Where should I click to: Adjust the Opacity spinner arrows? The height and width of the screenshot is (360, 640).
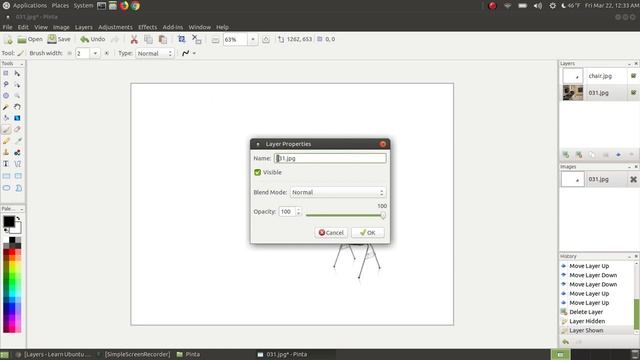click(x=298, y=211)
